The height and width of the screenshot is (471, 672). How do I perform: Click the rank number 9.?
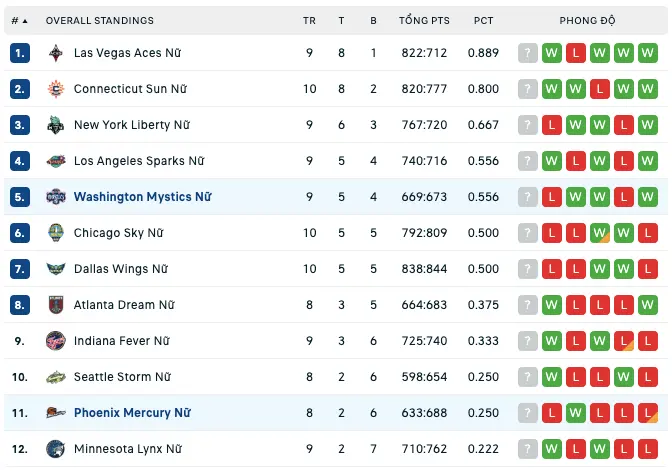(x=20, y=341)
